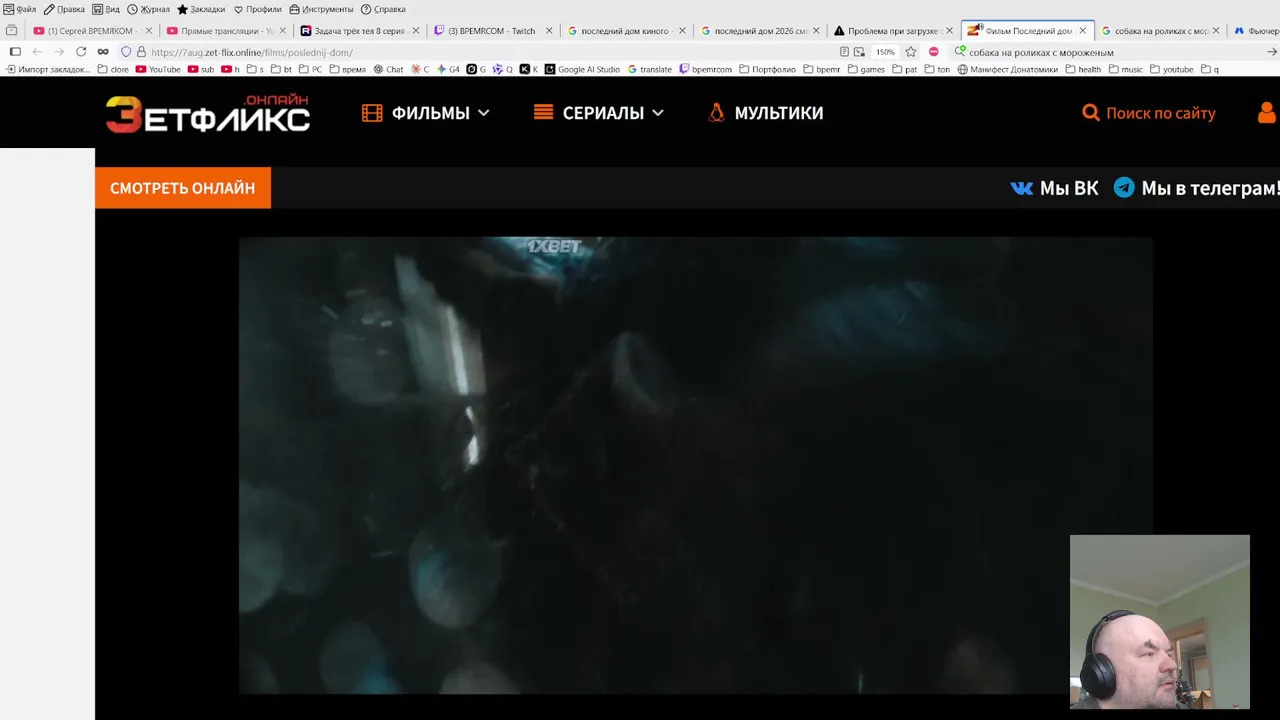This screenshot has width=1280, height=720.
Task: Open the Справка menu
Action: coord(383,9)
